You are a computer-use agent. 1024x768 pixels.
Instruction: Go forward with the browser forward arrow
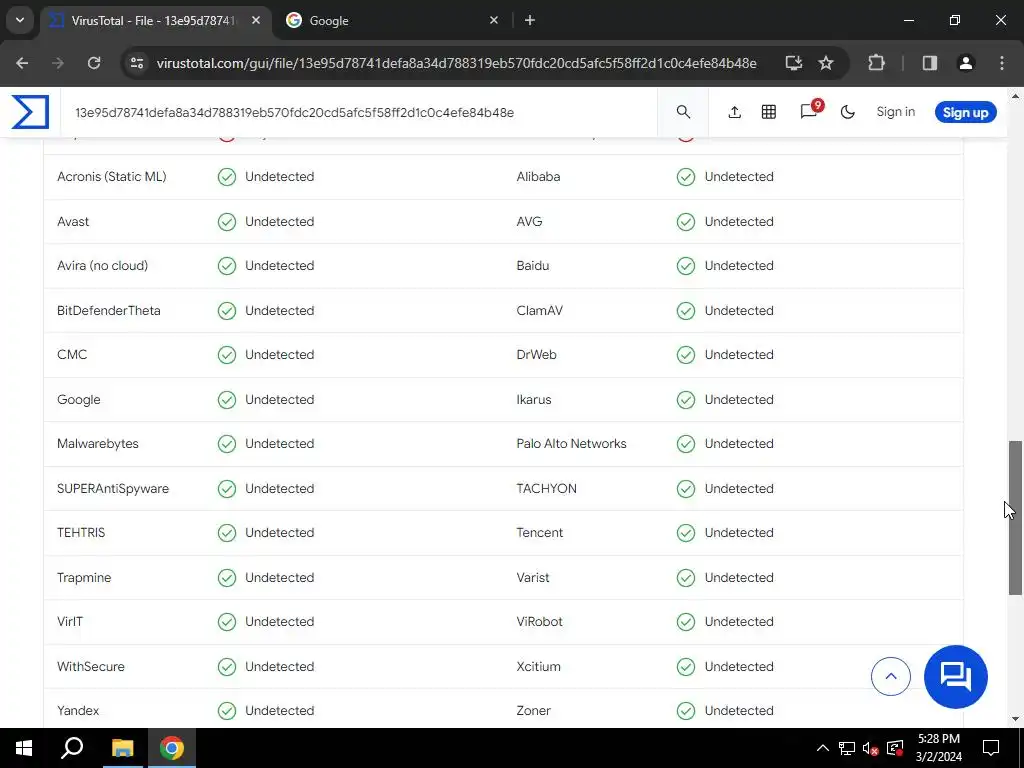(58, 63)
